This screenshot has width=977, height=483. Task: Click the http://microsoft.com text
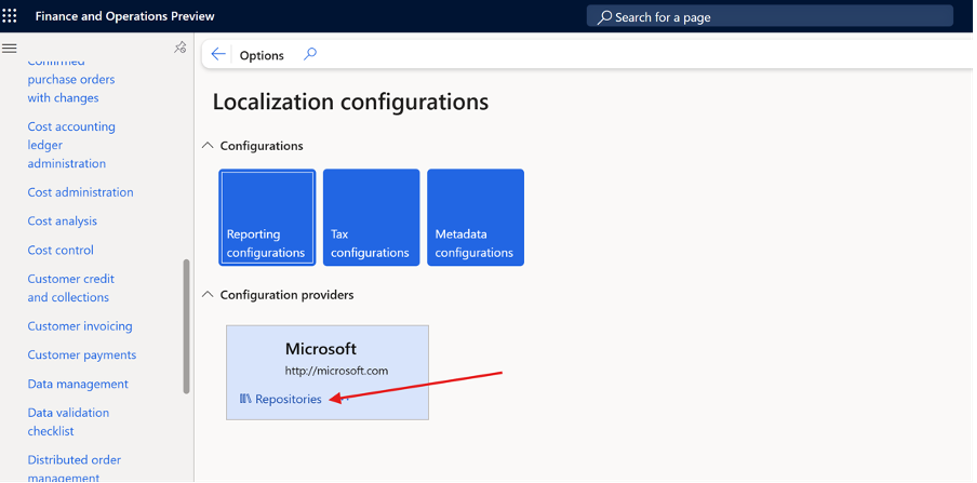pos(336,371)
